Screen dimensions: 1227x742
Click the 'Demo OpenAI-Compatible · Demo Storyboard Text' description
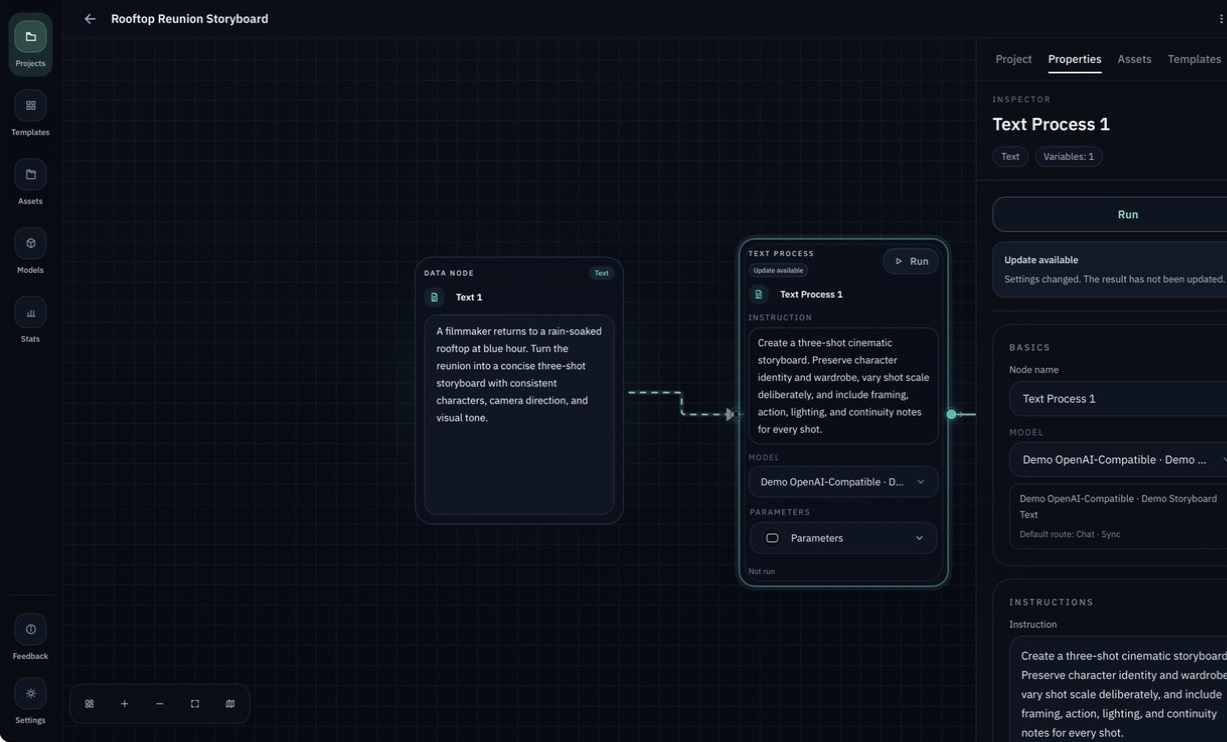point(1118,506)
